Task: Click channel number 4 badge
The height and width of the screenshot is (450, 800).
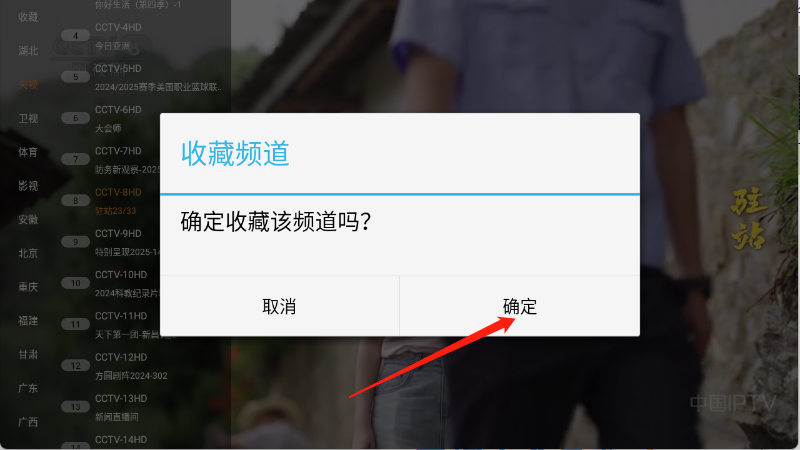Action: coord(76,36)
